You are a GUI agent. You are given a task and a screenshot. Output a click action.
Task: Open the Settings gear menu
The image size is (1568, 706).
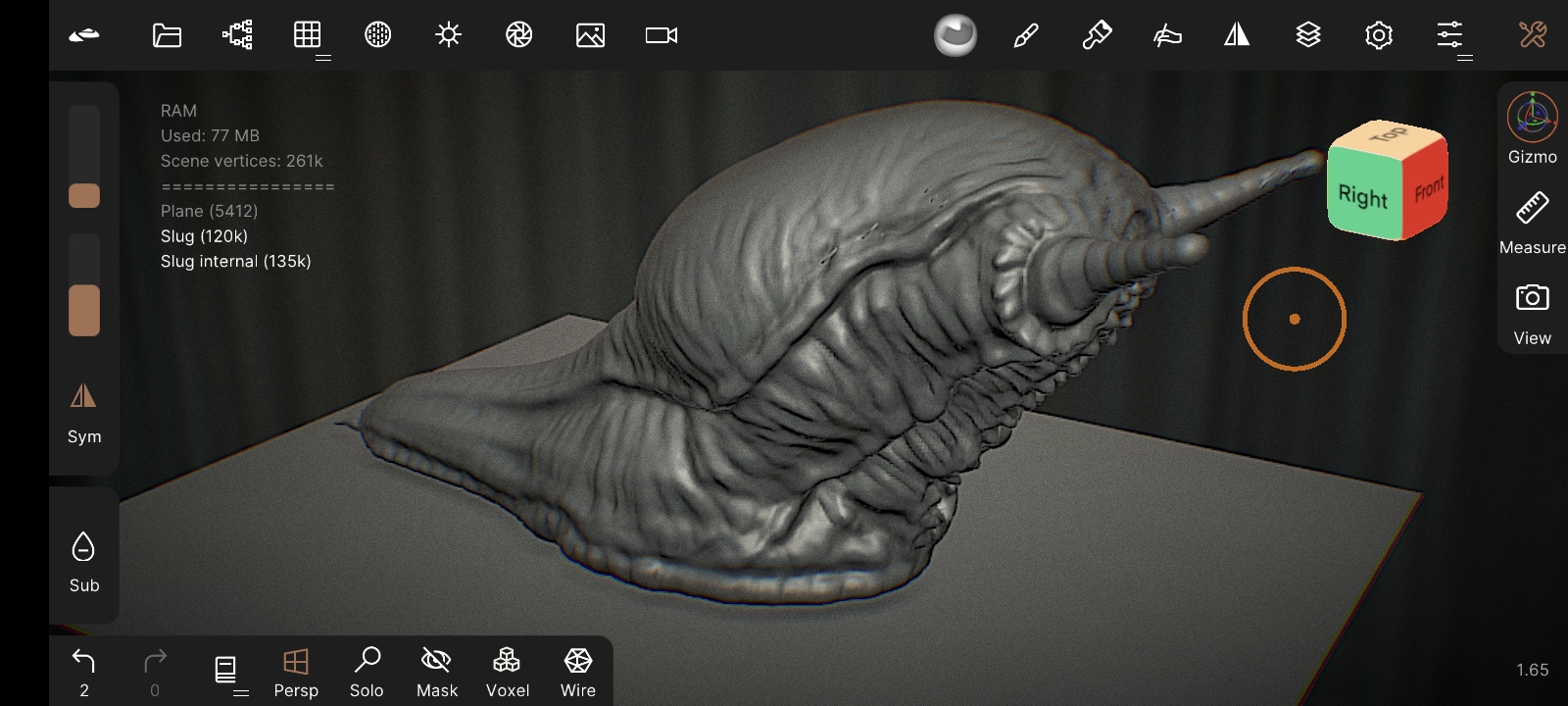pyautogui.click(x=1379, y=35)
